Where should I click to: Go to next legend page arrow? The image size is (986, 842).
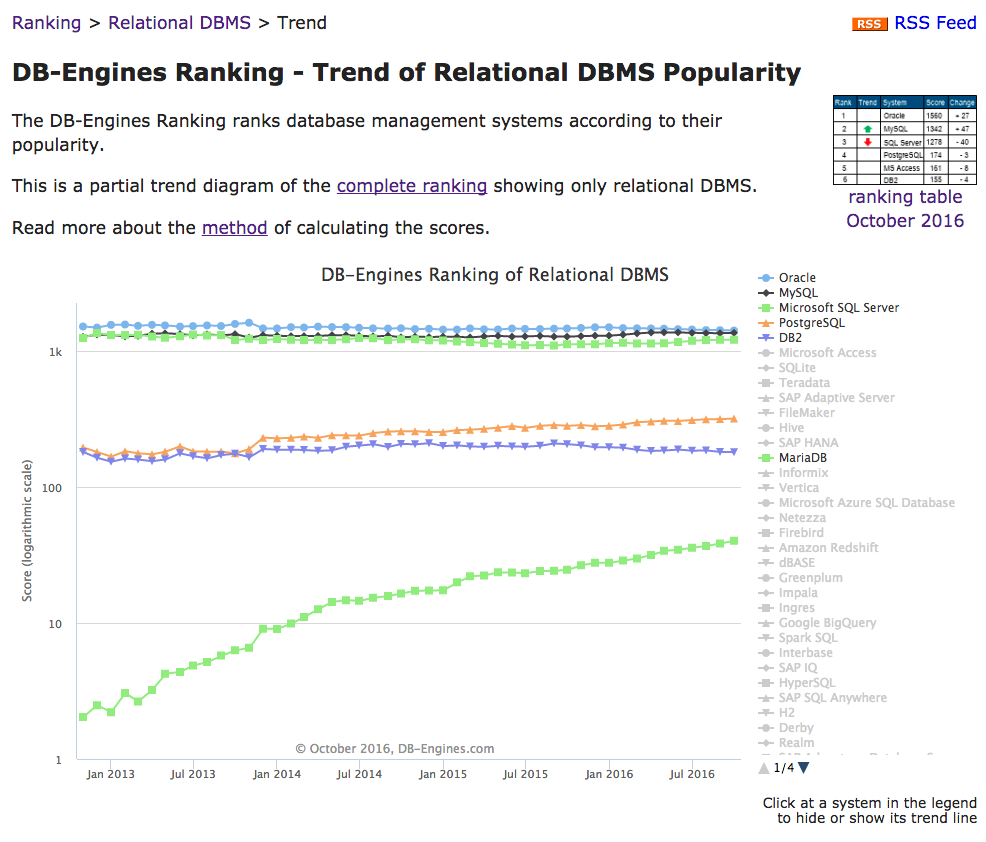[804, 768]
